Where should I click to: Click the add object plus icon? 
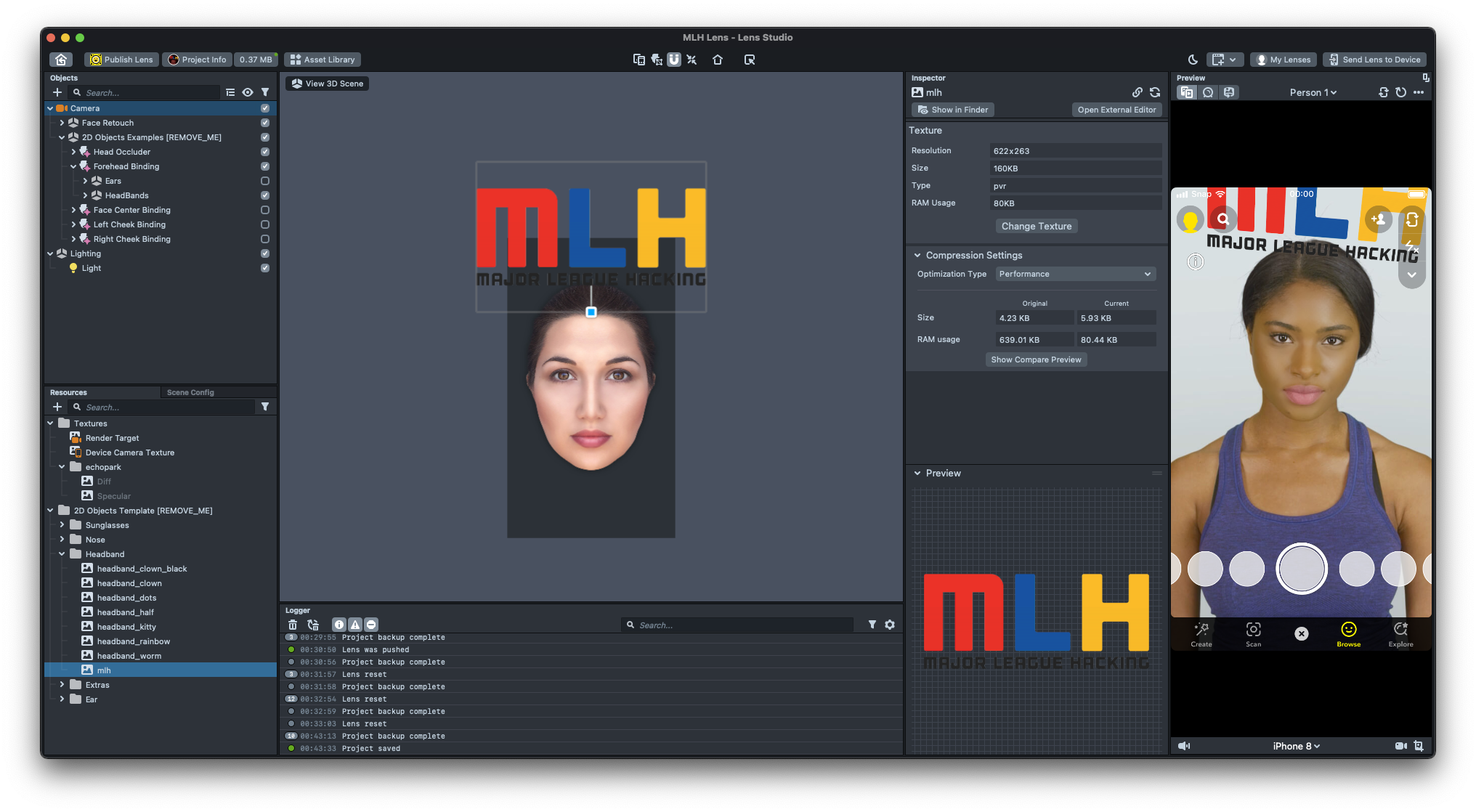click(57, 92)
